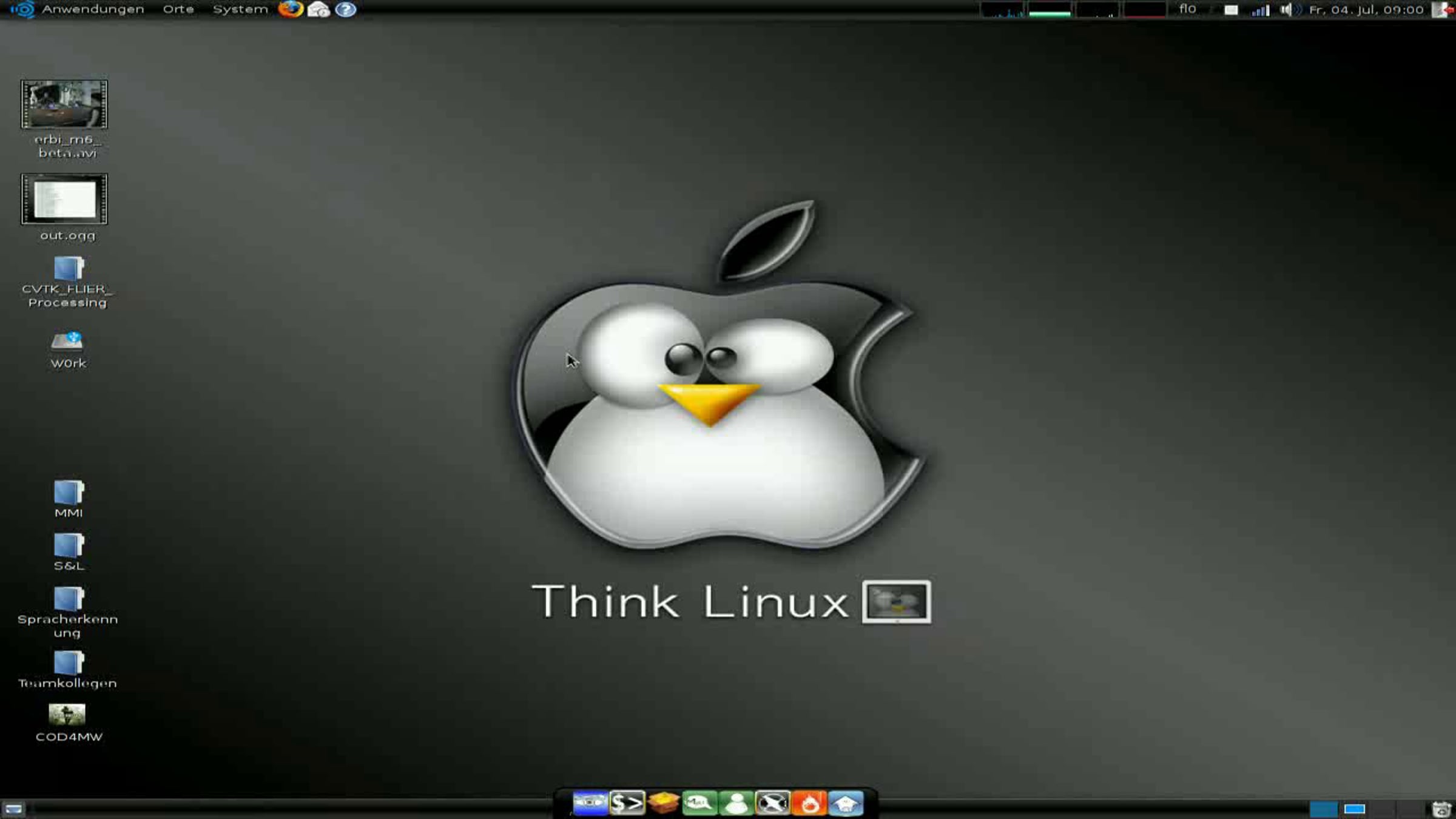Open the flo user switcher
Viewport: 1456px width, 819px height.
tap(1187, 9)
